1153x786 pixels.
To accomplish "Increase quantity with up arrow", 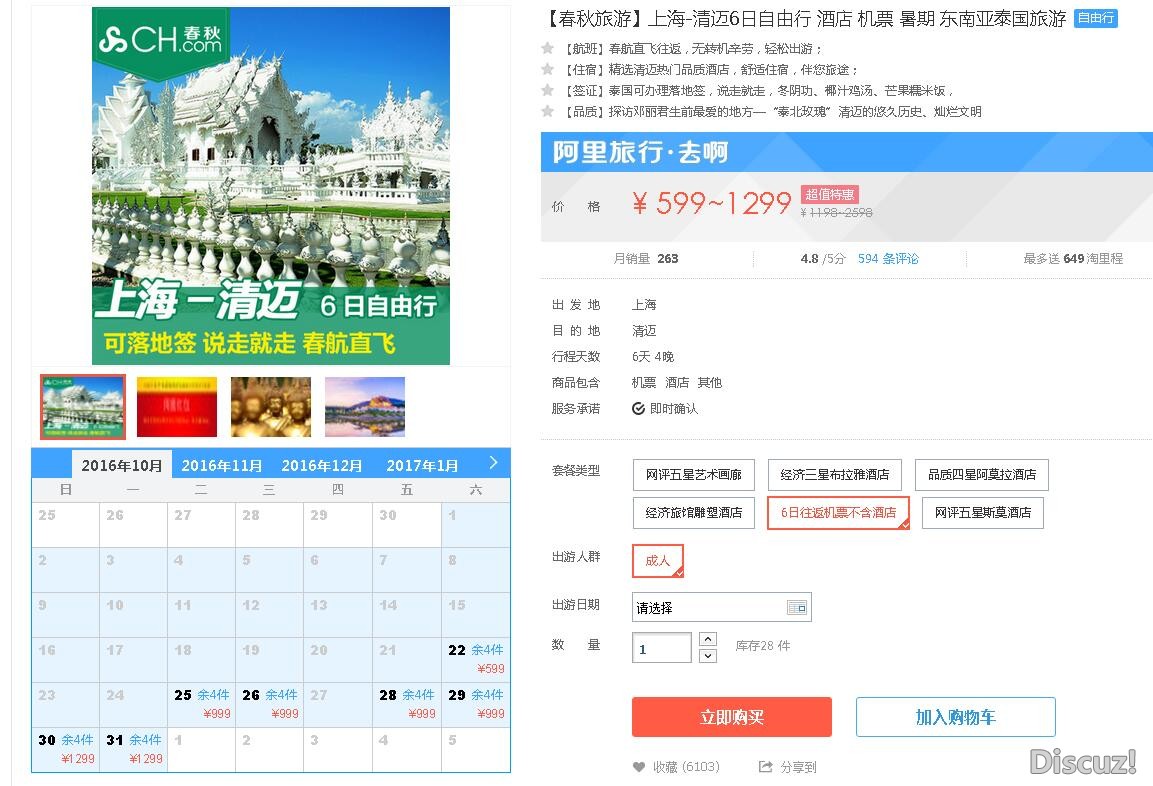I will click(x=707, y=639).
